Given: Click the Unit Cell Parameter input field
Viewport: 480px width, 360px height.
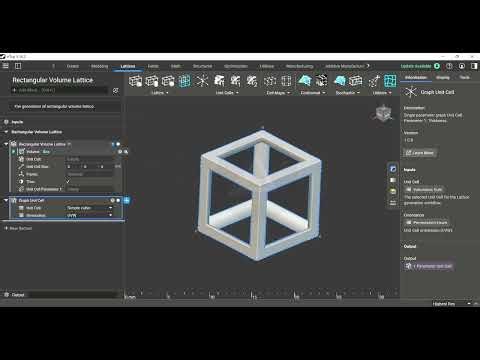Looking at the screenshot, I should coord(90,189).
